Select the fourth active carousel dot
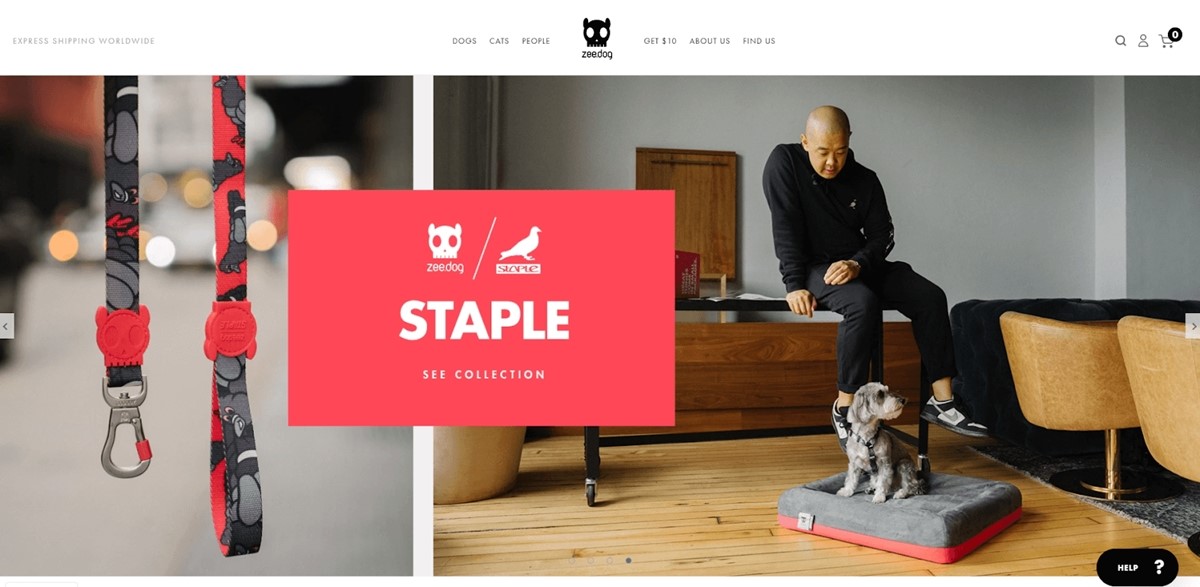The image size is (1200, 587). click(x=628, y=561)
